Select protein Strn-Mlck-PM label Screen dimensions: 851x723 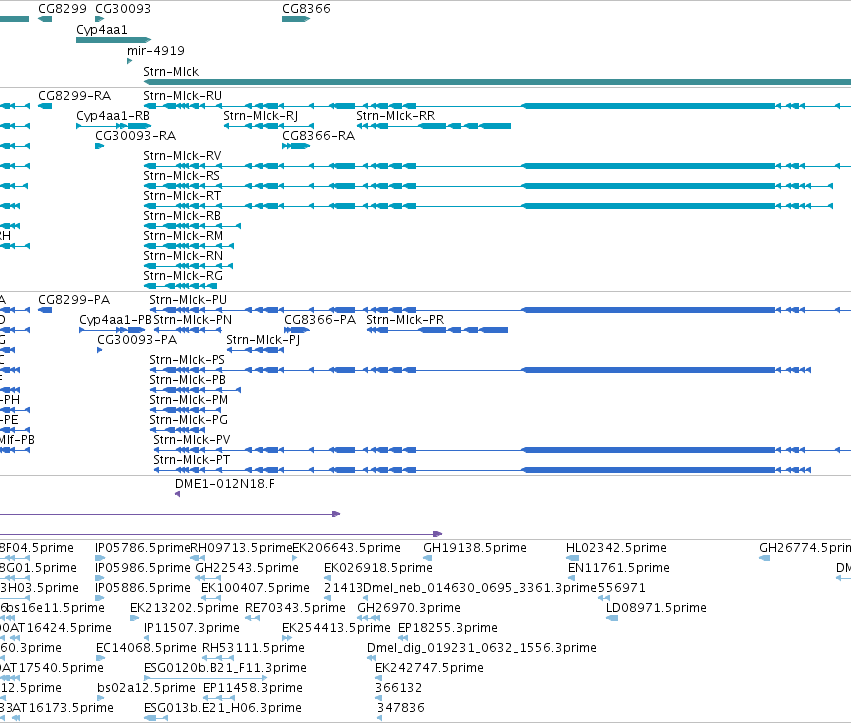(188, 400)
